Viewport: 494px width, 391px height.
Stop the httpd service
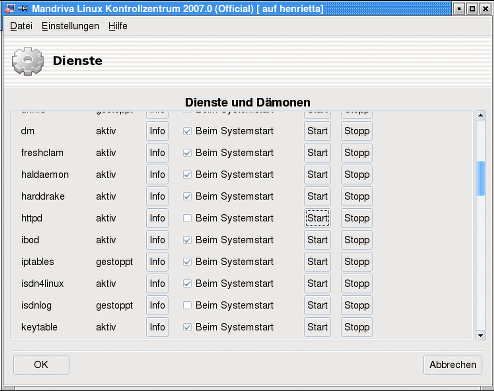pos(357,218)
